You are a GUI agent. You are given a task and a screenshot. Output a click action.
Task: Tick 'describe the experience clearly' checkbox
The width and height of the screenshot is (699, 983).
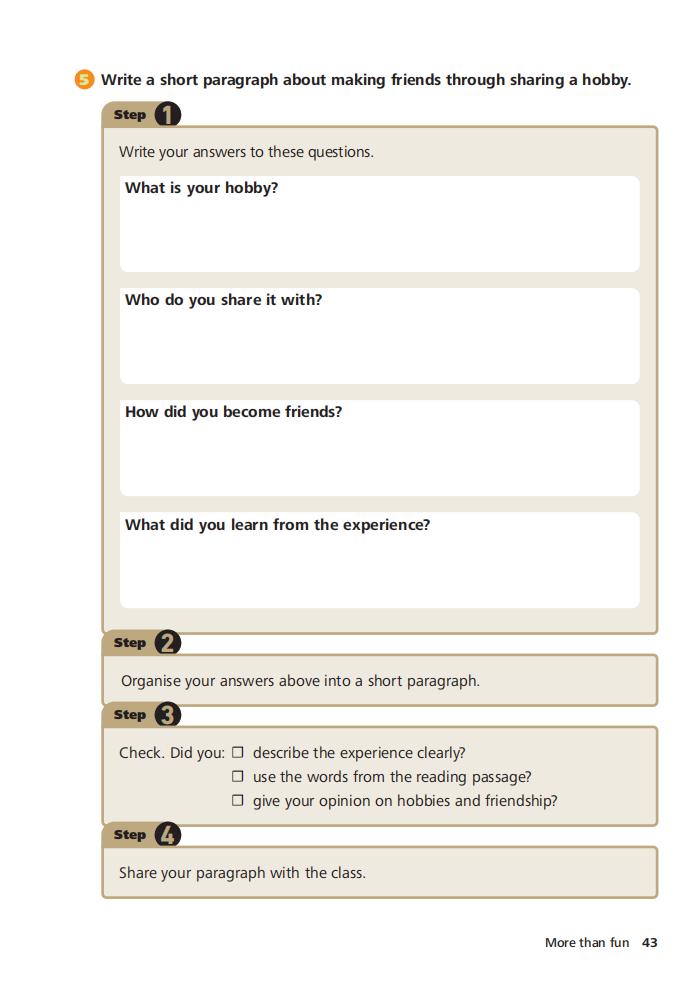[x=238, y=752]
